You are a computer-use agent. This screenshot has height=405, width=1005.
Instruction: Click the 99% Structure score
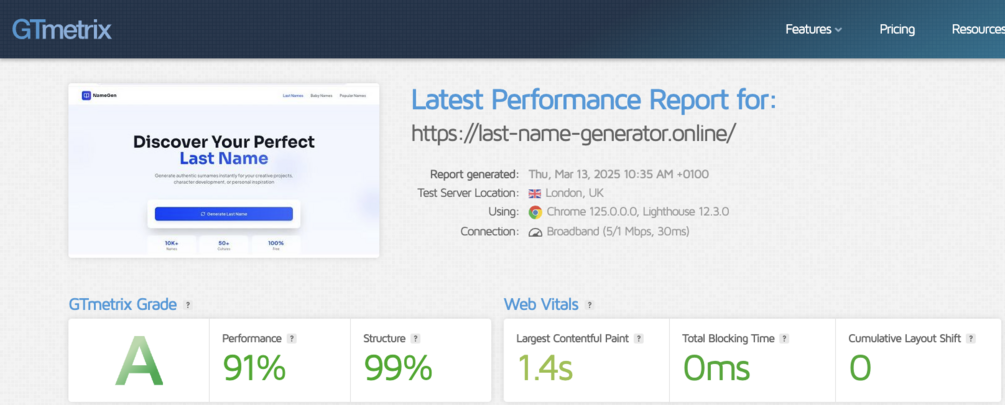click(x=397, y=368)
